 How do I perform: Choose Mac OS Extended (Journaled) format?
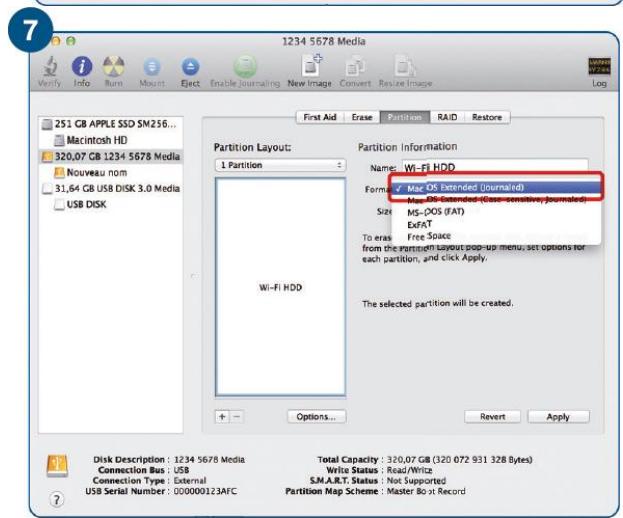[x=496, y=187]
